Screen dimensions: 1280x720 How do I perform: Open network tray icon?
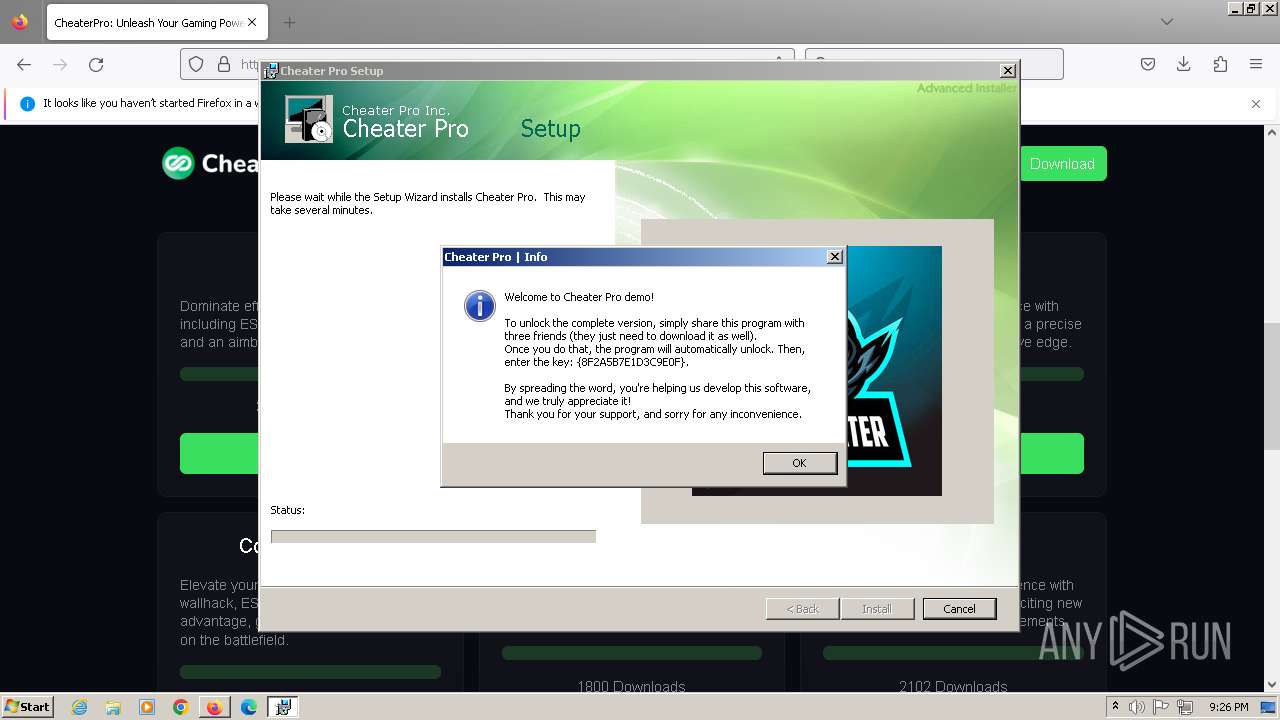point(1184,707)
